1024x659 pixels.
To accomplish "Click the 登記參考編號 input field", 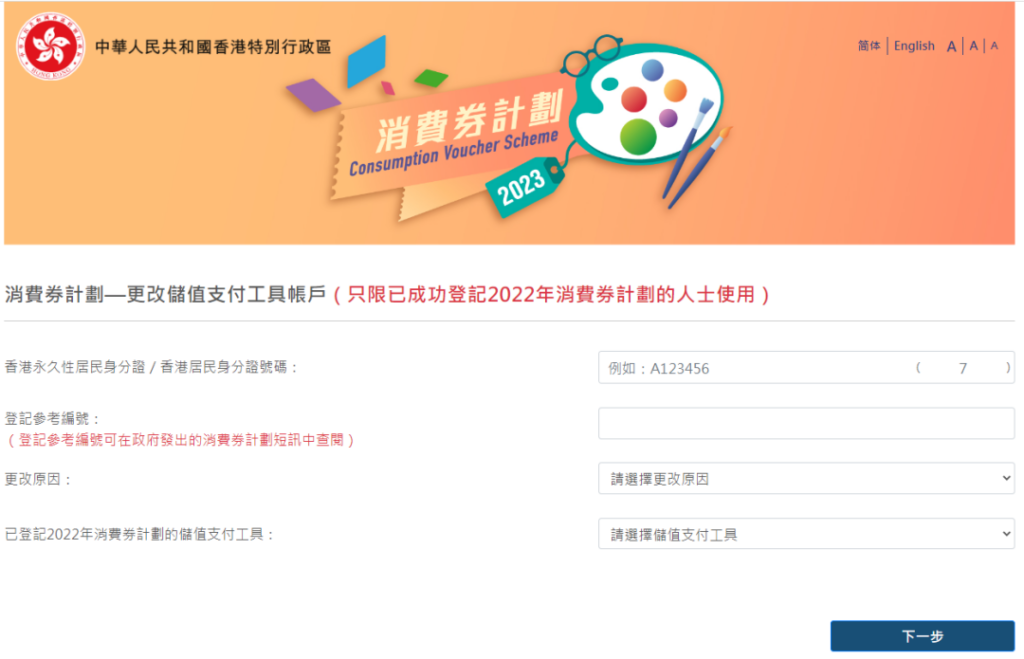I will [x=806, y=424].
